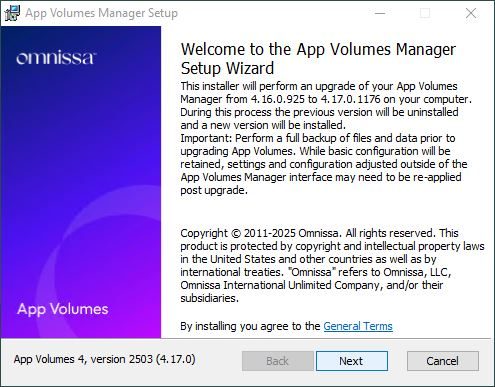Click the 'Important: Perform a full backup' line
Screen dimensions: 495x387
pos(318,138)
